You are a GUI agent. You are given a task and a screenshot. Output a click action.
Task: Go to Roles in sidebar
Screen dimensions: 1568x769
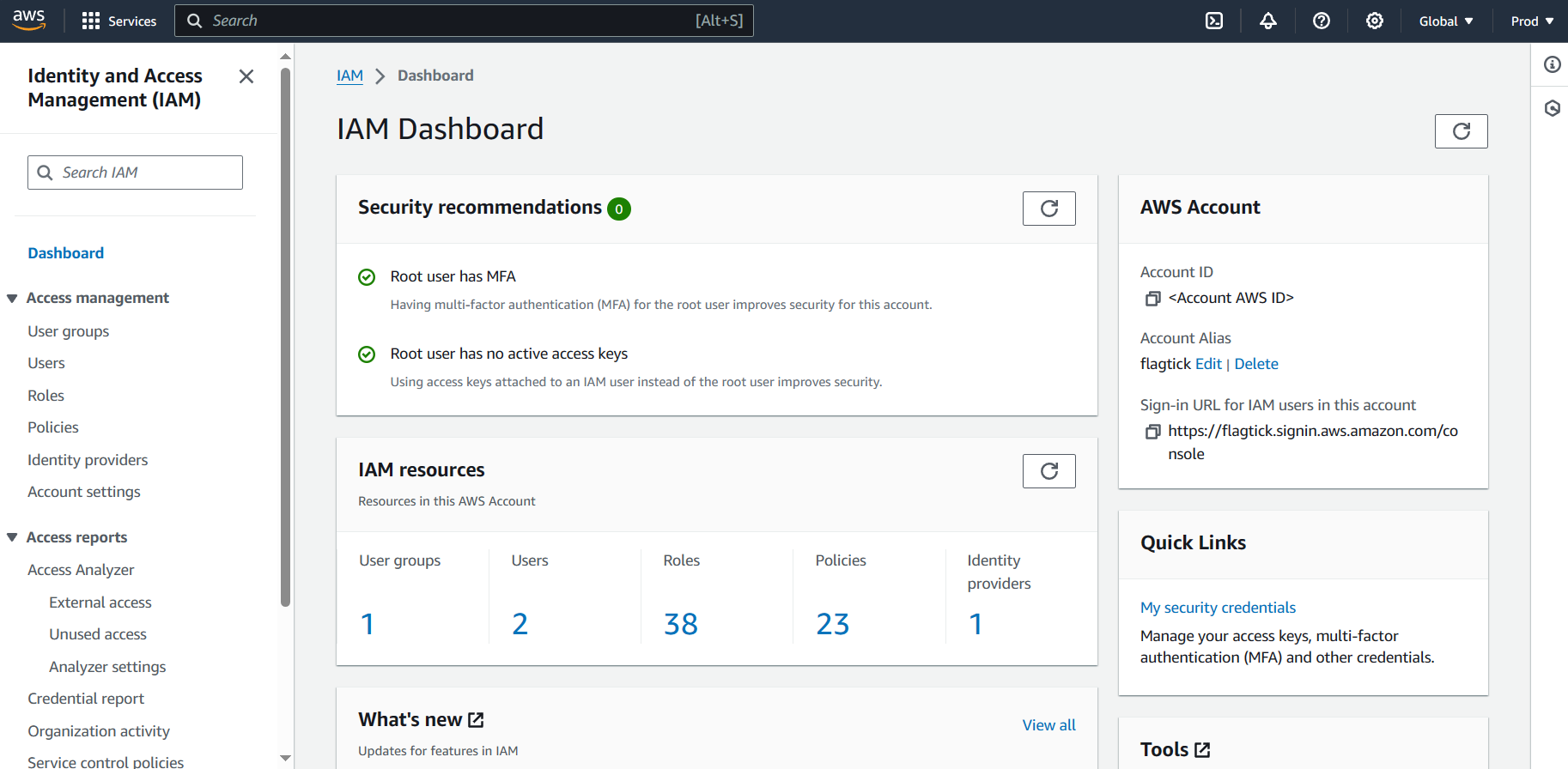[46, 396]
